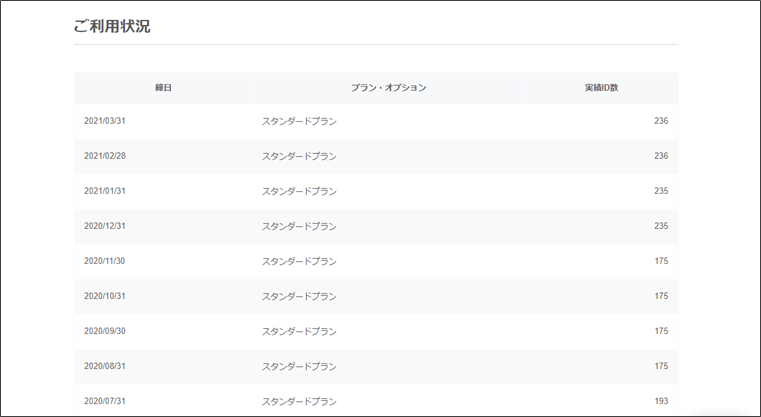The width and height of the screenshot is (761, 417).
Task: Select the 2020/10/31 date cell
Action: 105,296
